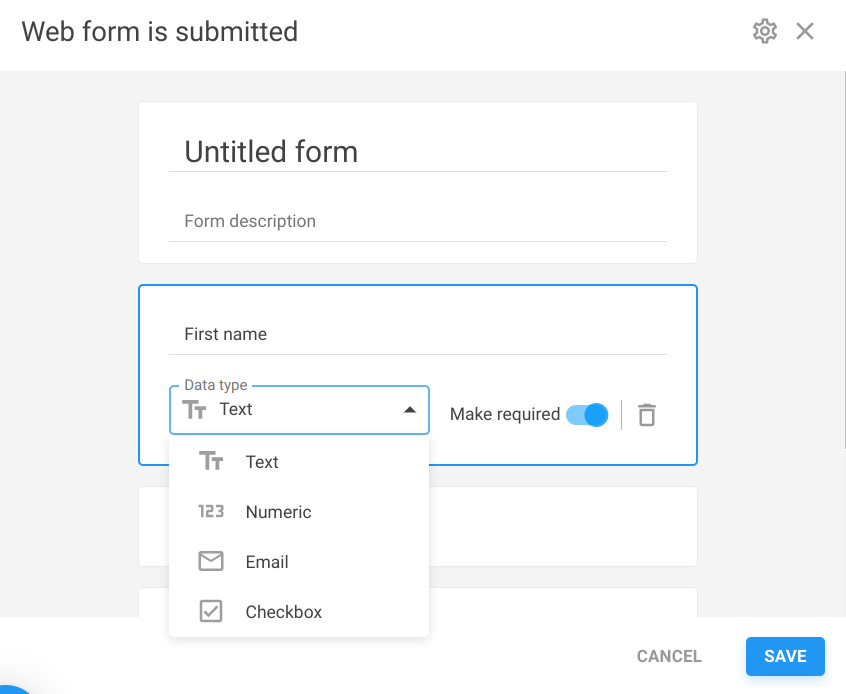Click the text type icon in Data type field
The height and width of the screenshot is (694, 846).
point(196,409)
